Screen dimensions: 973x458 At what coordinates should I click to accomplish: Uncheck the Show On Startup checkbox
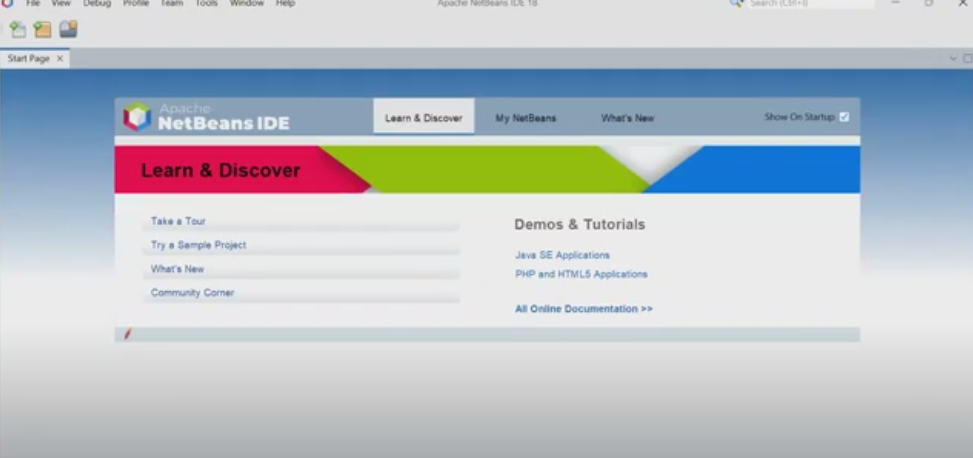click(x=844, y=117)
